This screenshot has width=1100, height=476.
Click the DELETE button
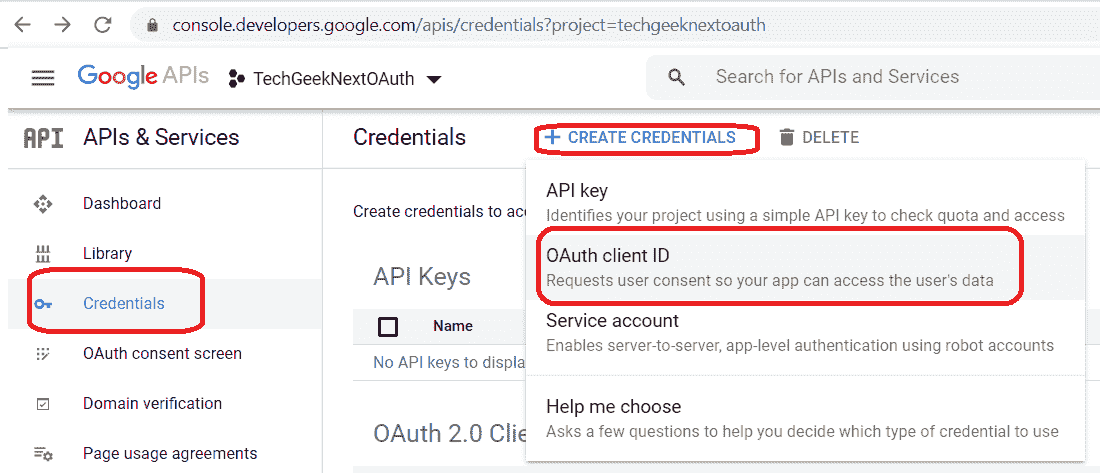[x=819, y=137]
